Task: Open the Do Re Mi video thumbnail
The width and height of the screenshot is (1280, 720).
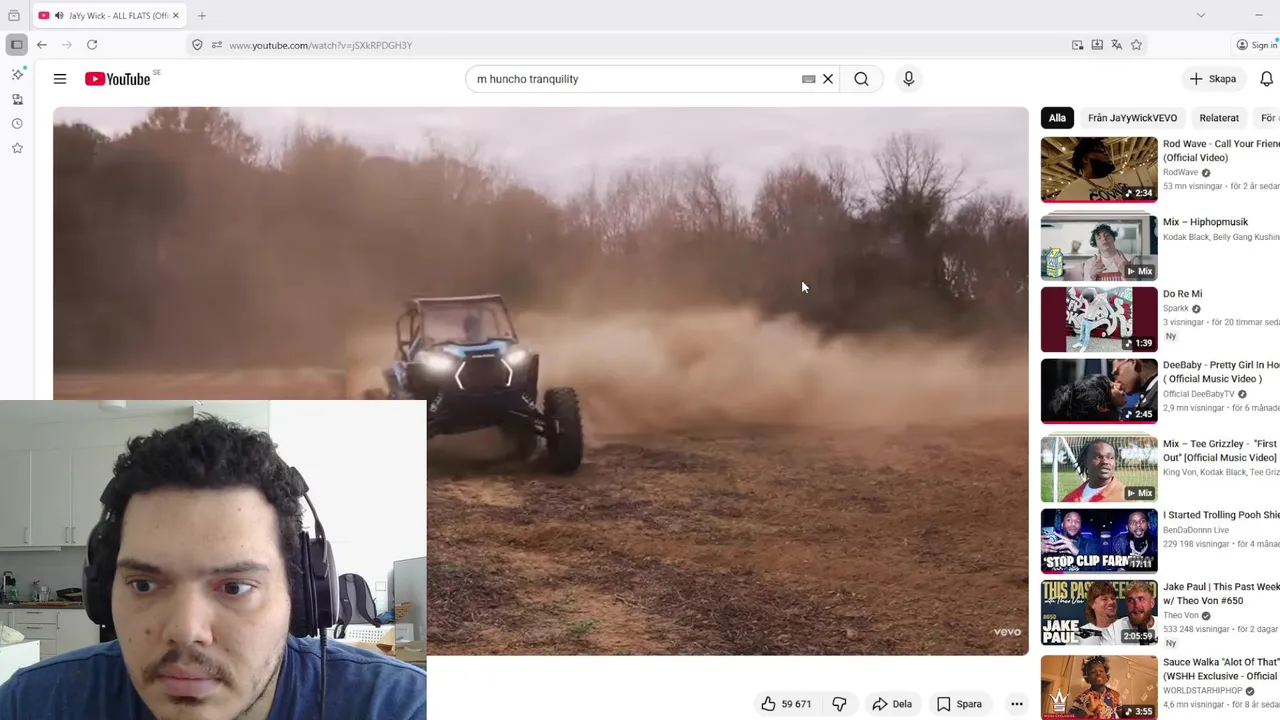Action: click(1099, 320)
